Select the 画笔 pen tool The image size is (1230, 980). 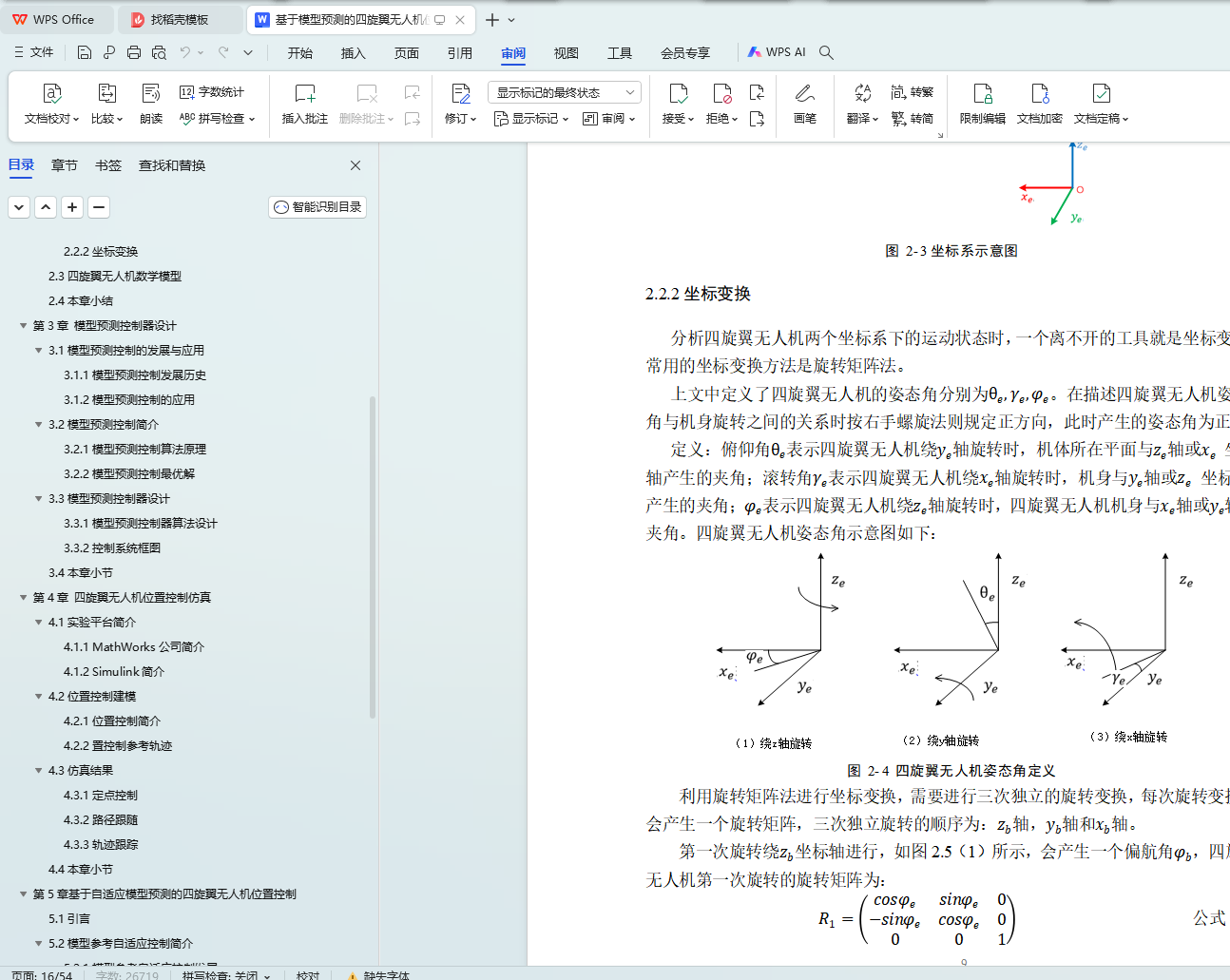tap(805, 104)
